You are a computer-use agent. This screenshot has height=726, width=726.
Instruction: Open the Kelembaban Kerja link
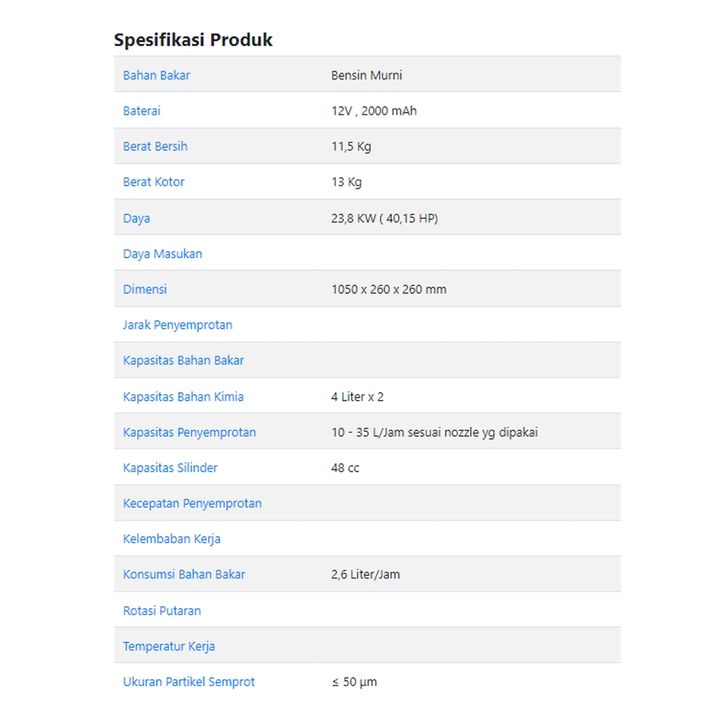pyautogui.click(x=171, y=539)
